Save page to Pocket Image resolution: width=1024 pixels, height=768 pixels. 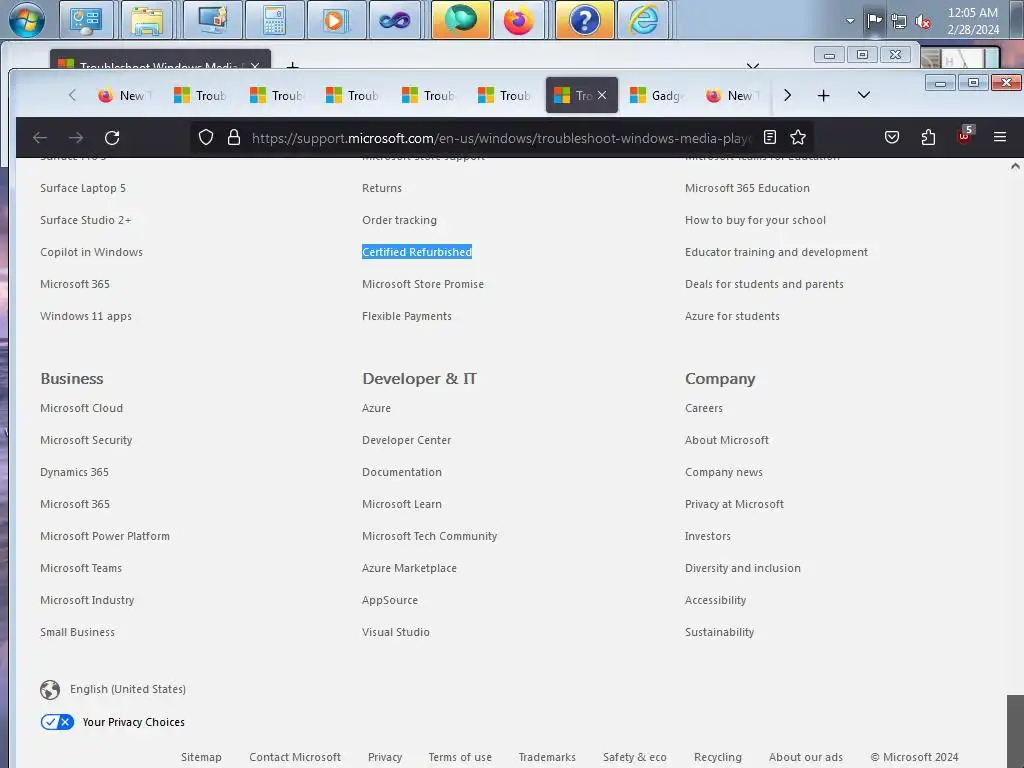[892, 137]
